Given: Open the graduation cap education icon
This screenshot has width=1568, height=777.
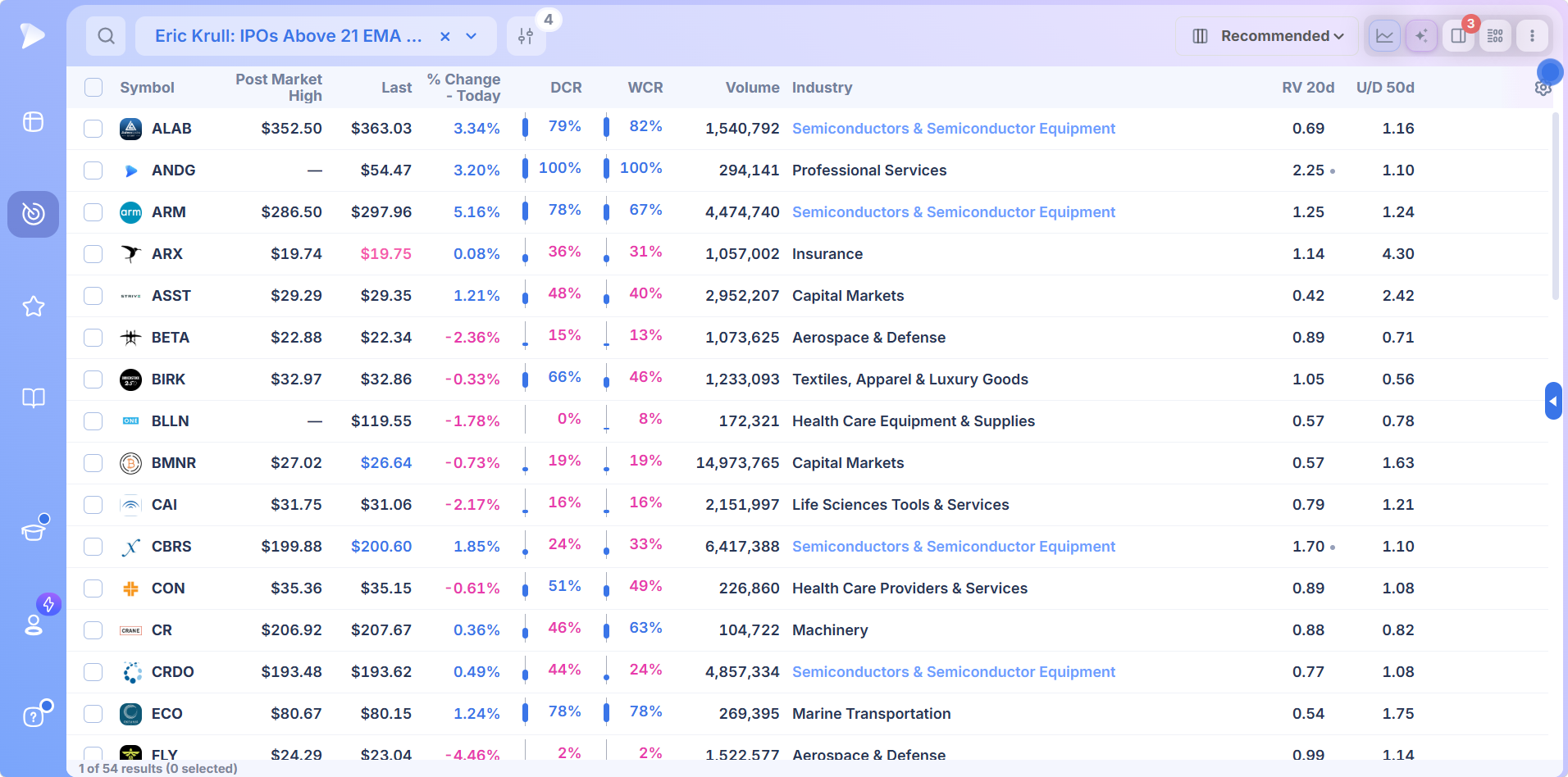Looking at the screenshot, I should [x=33, y=531].
